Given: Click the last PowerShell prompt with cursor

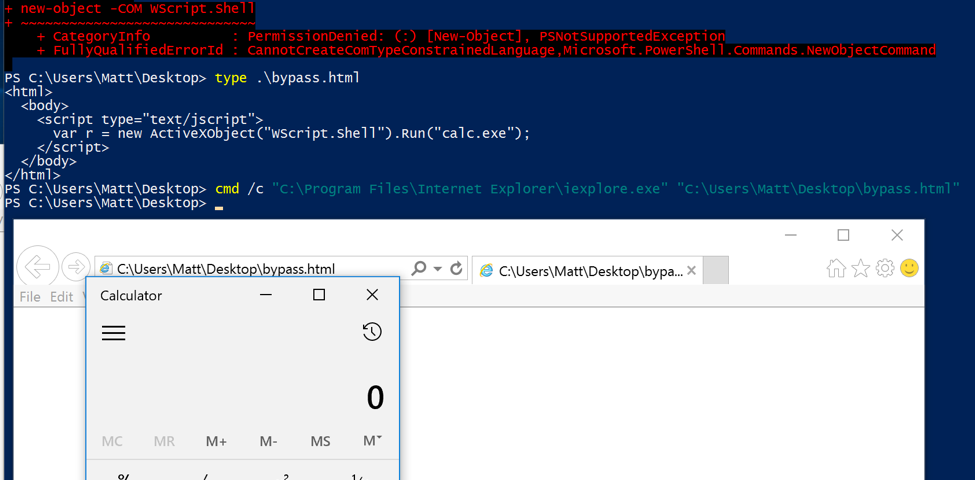Looking at the screenshot, I should pos(113,203).
